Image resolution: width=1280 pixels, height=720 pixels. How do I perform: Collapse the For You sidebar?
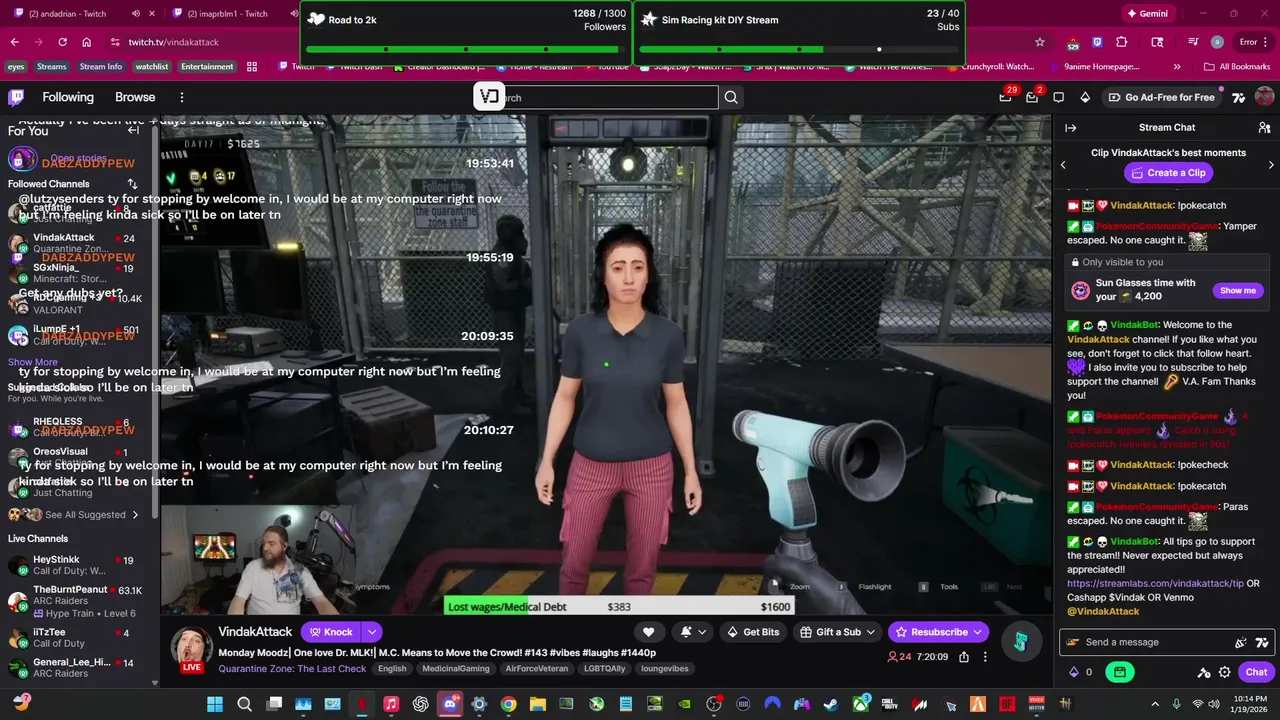tap(133, 130)
